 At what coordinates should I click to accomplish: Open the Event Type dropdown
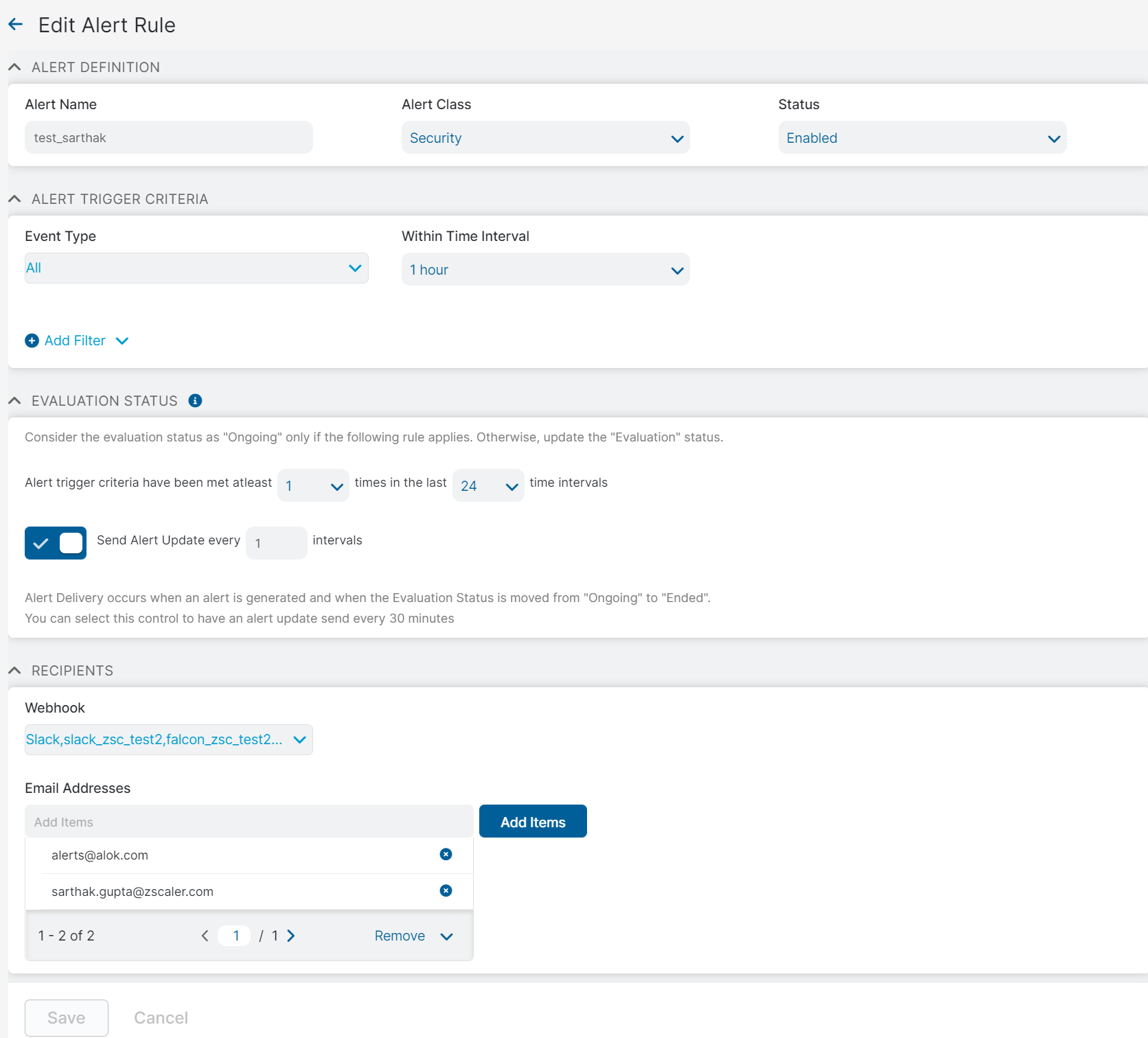point(196,268)
